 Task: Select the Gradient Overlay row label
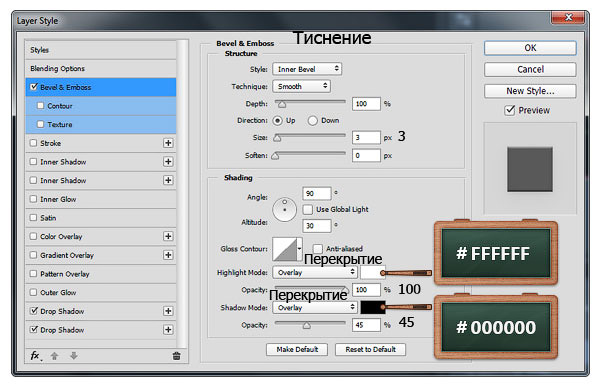click(67, 255)
